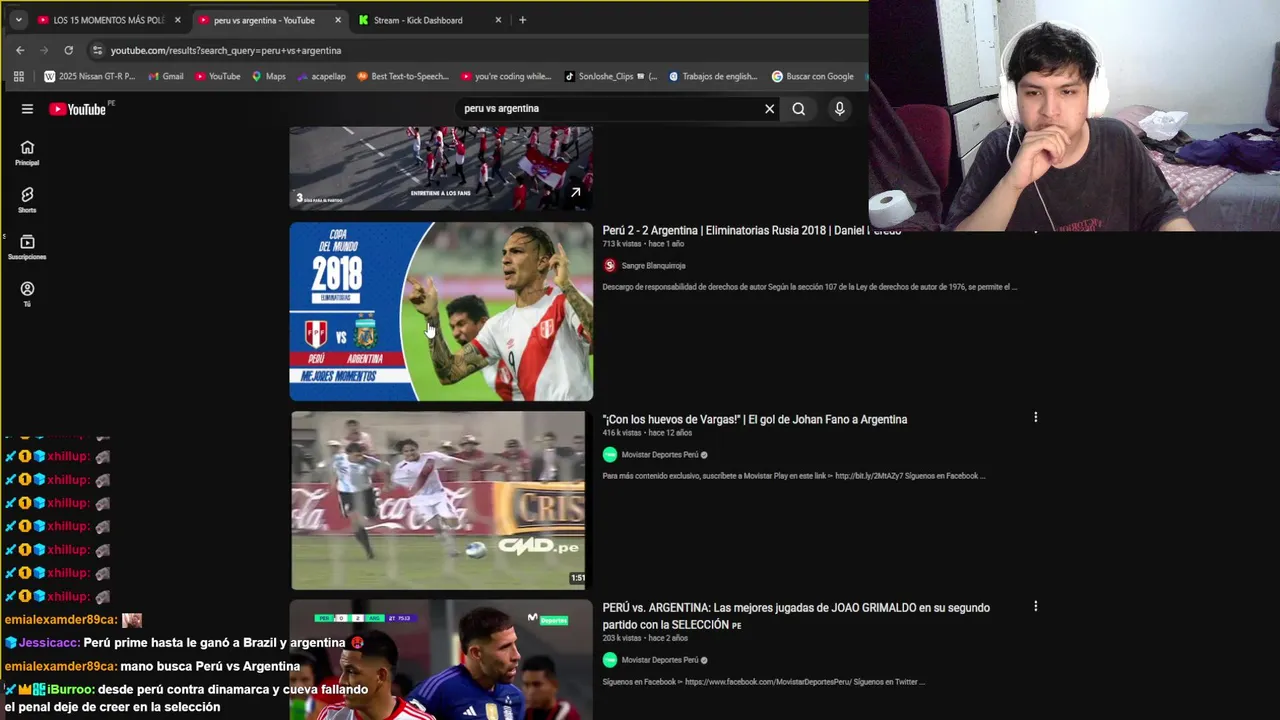Open Movistar Deportes Perú channel under Grimaldo video
Image resolution: width=1280 pixels, height=720 pixels.
pos(660,660)
